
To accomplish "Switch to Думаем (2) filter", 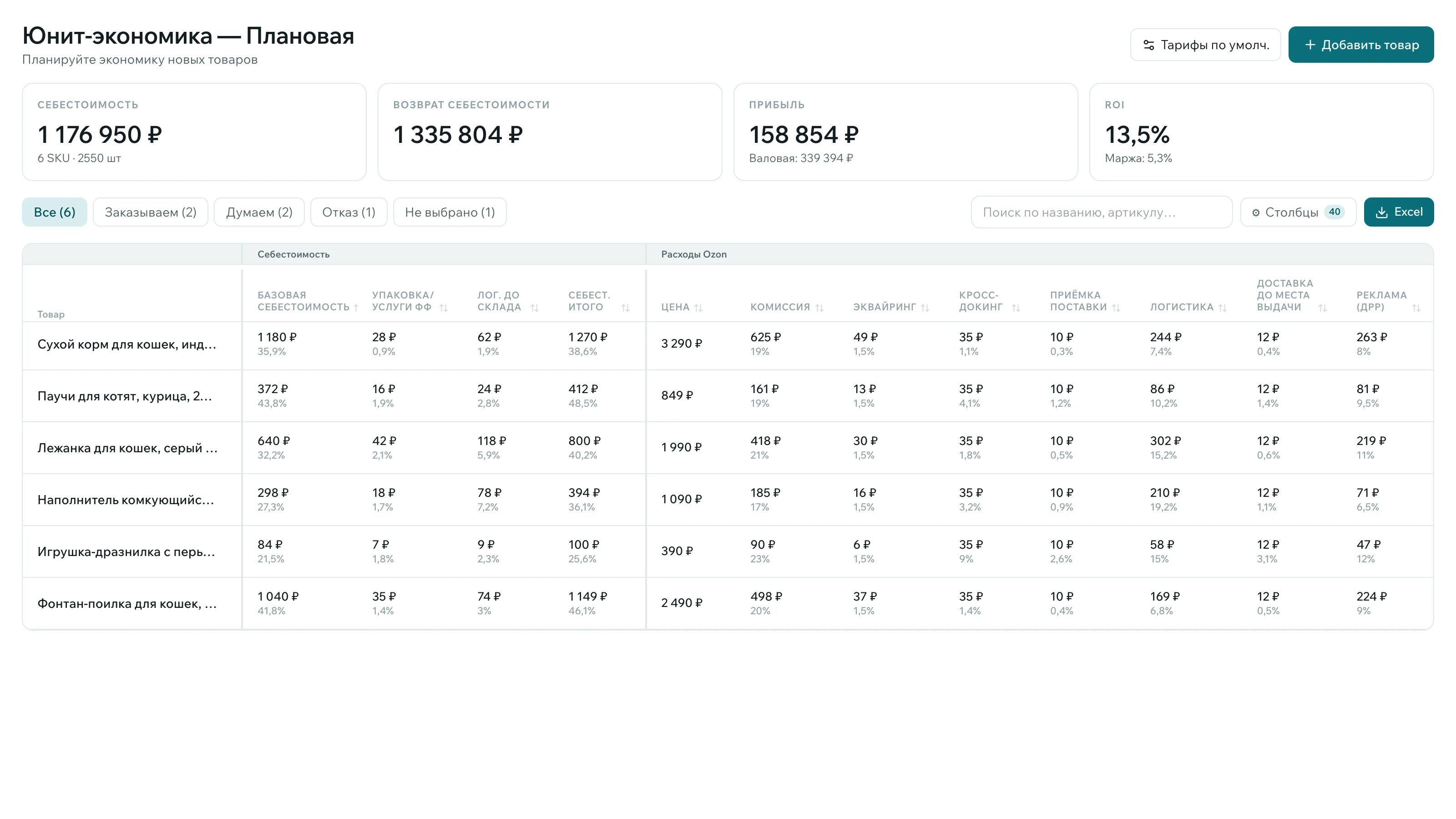I will point(259,212).
